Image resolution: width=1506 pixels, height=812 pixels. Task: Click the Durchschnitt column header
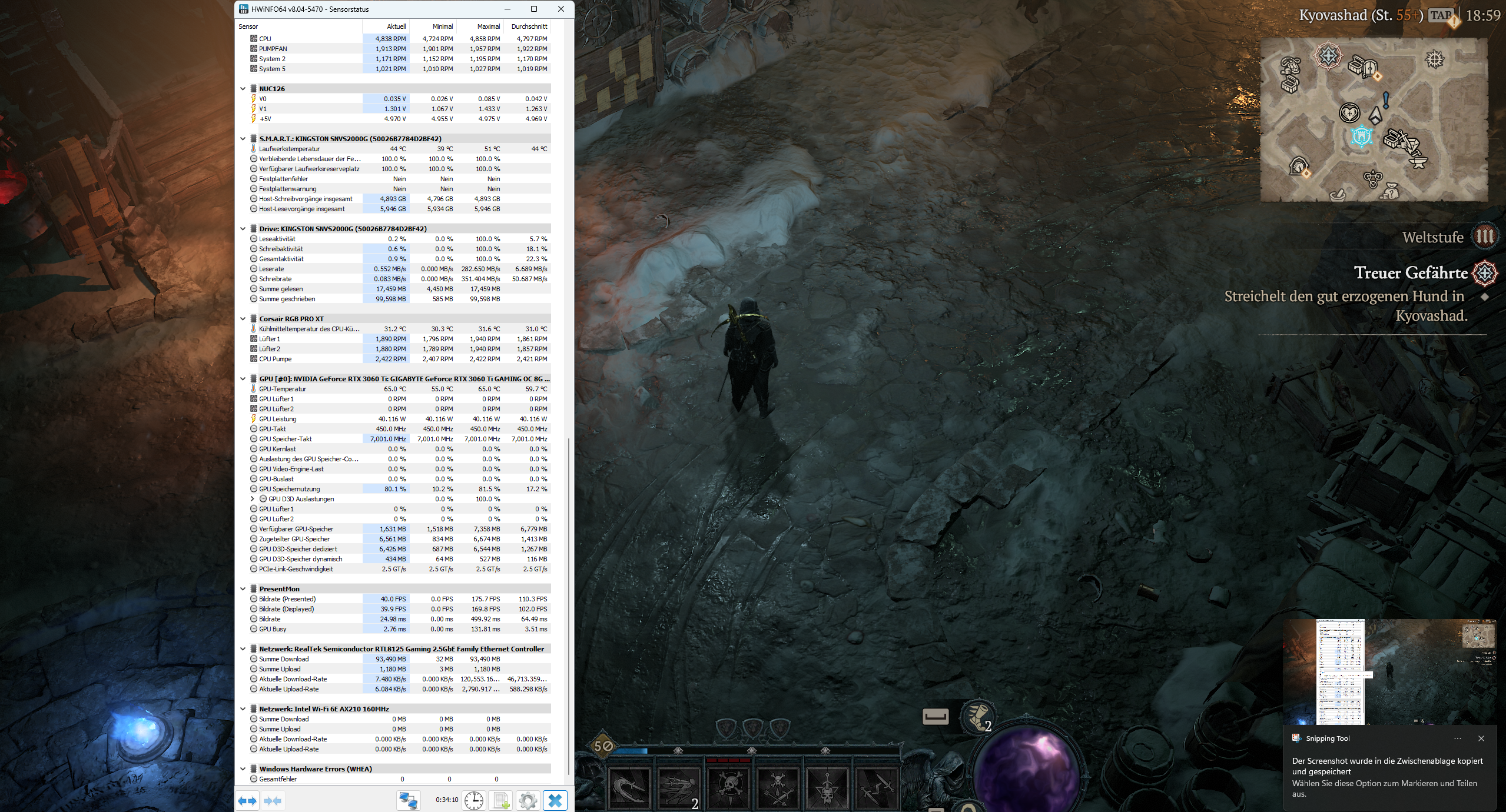coord(529,26)
